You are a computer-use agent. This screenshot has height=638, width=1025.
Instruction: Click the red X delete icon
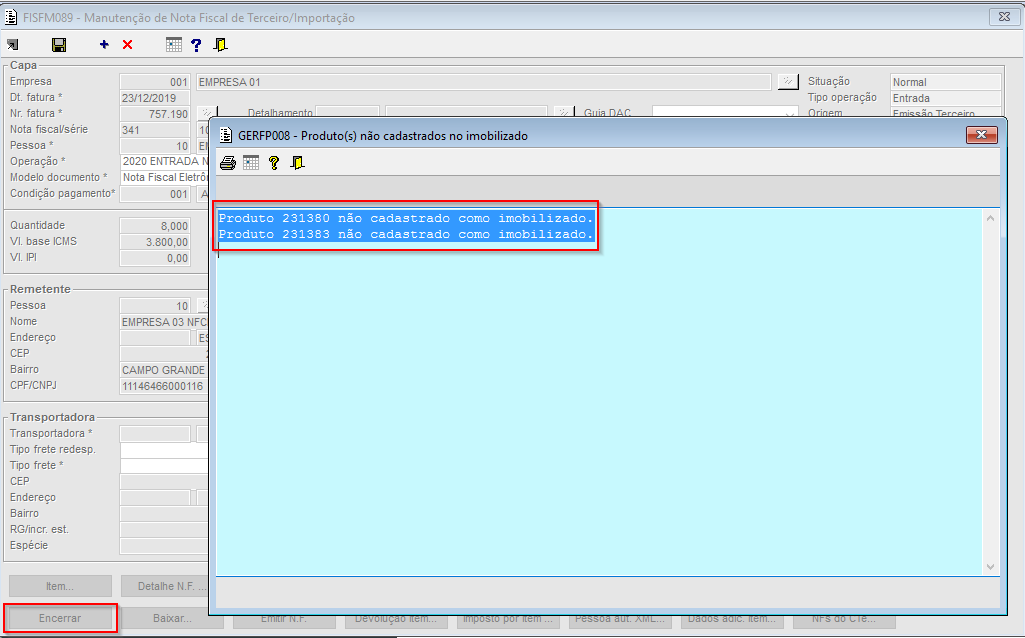coord(127,44)
